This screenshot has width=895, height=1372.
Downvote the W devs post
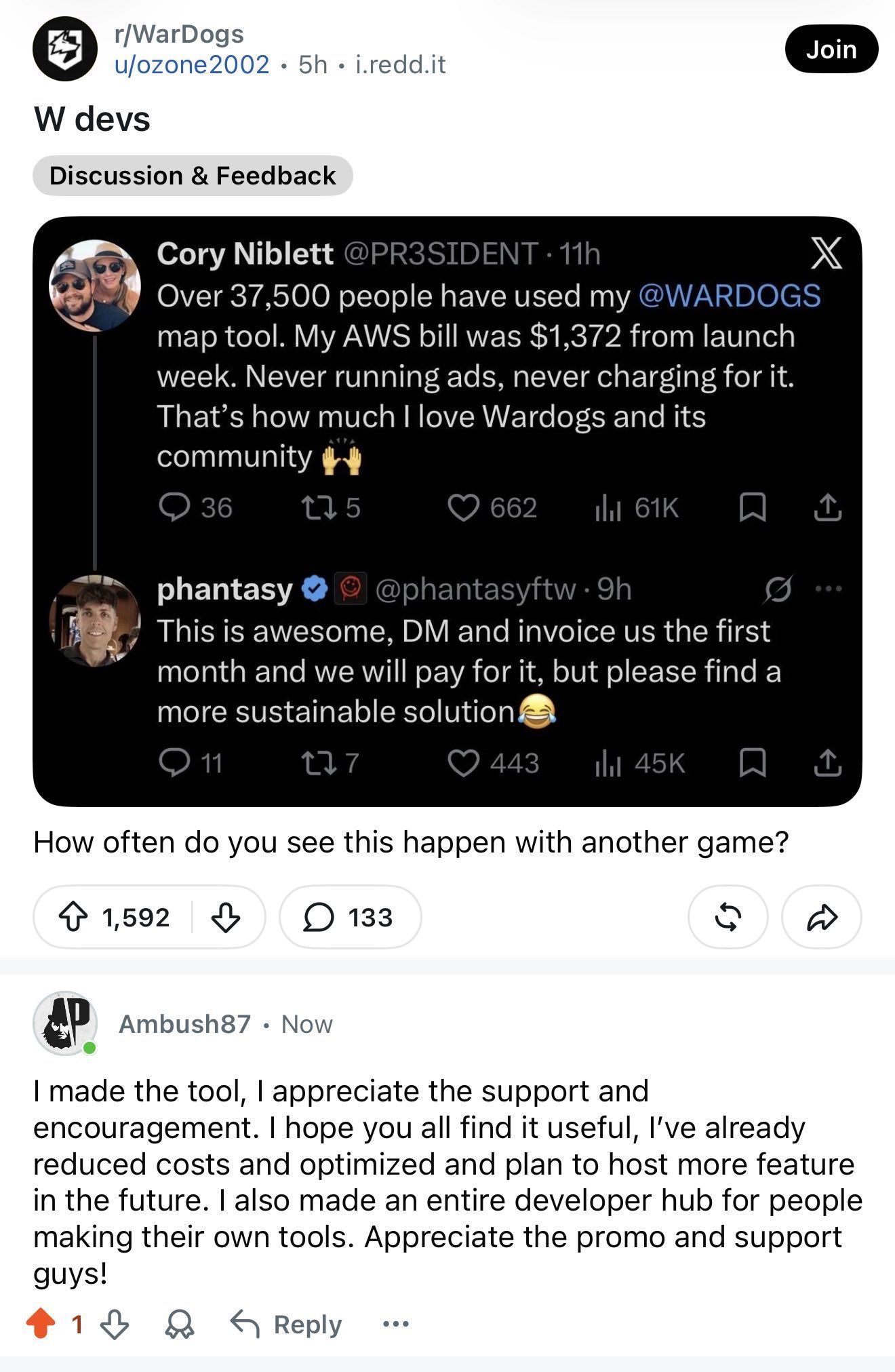point(226,918)
